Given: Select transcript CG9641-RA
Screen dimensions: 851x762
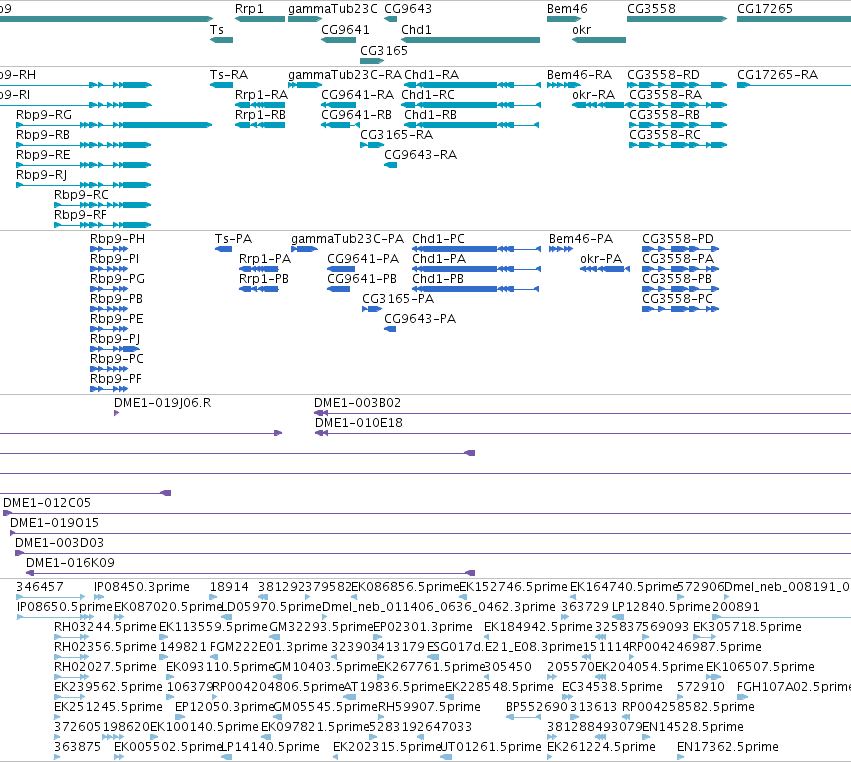Looking at the screenshot, I should tap(340, 105).
